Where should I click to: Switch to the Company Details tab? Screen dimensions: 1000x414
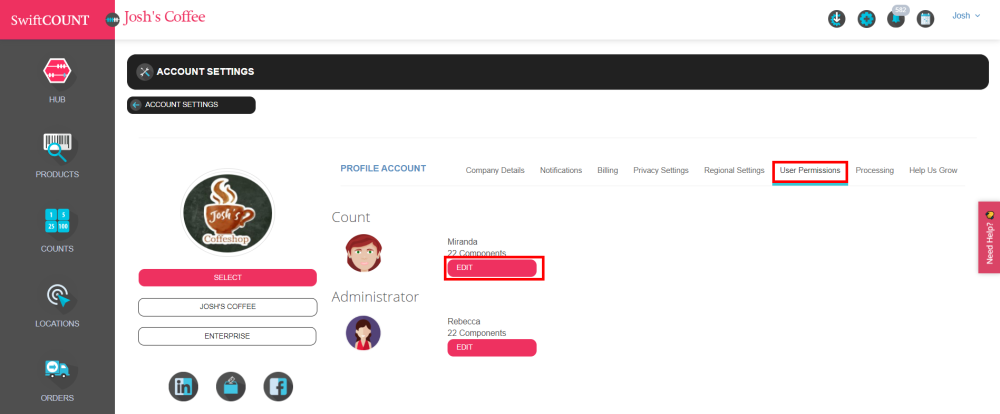(x=495, y=171)
